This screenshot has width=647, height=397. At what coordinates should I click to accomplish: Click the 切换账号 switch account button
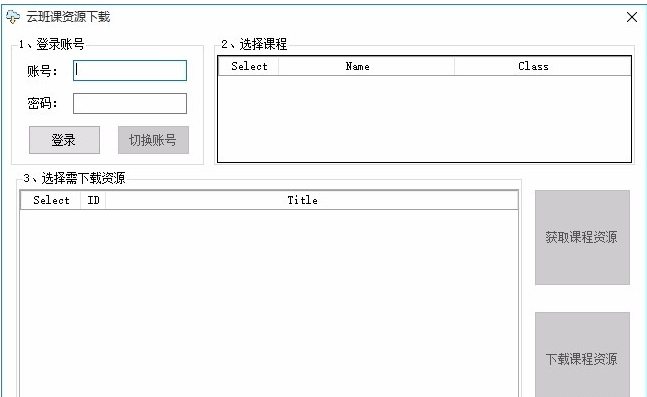tap(153, 140)
